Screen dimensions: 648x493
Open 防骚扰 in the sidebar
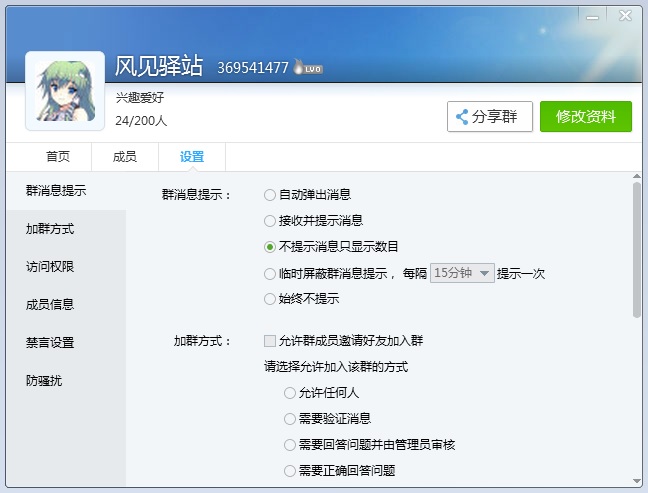coord(66,381)
